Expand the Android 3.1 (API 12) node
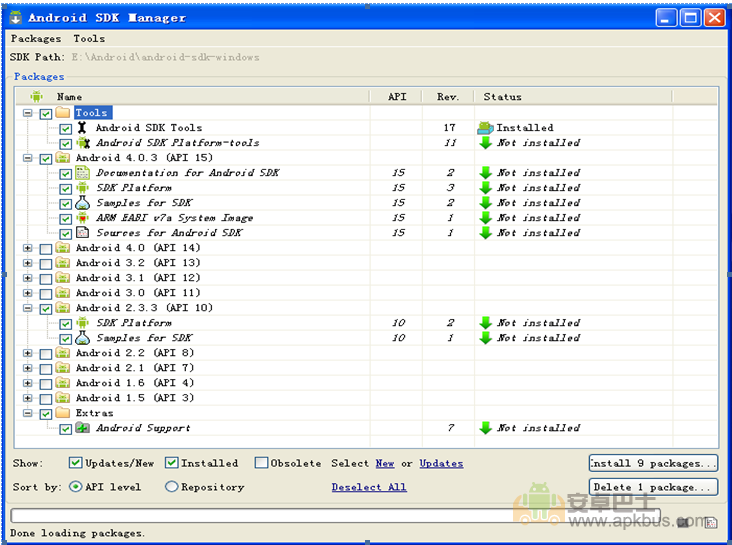The height and width of the screenshot is (545, 732). pyautogui.click(x=28, y=278)
